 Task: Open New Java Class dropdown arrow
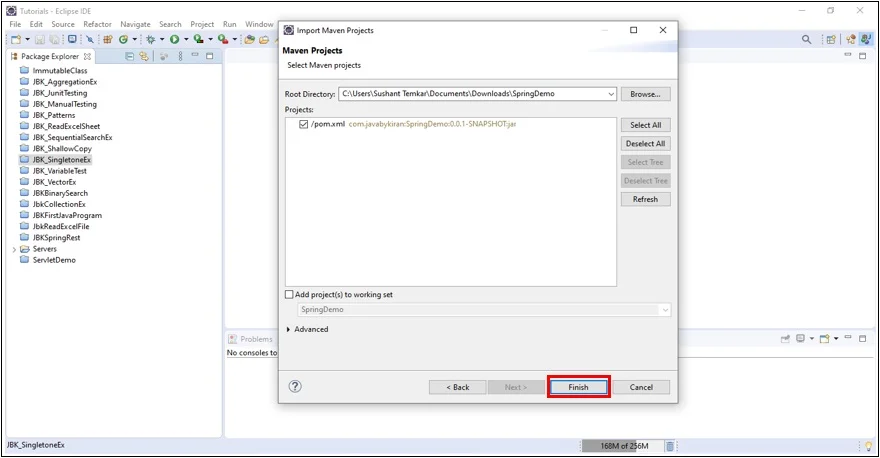point(134,39)
